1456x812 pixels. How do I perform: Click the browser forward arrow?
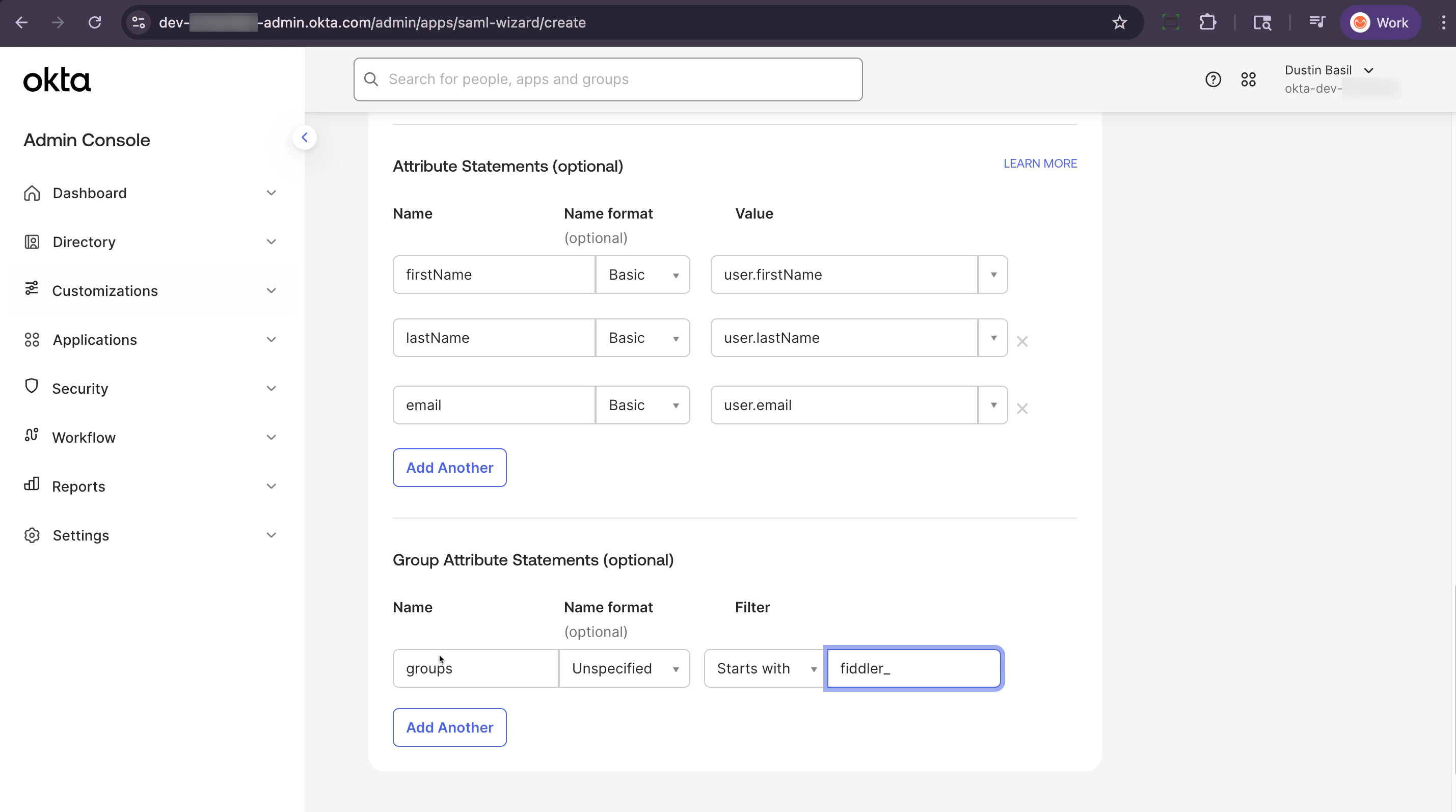[x=58, y=22]
